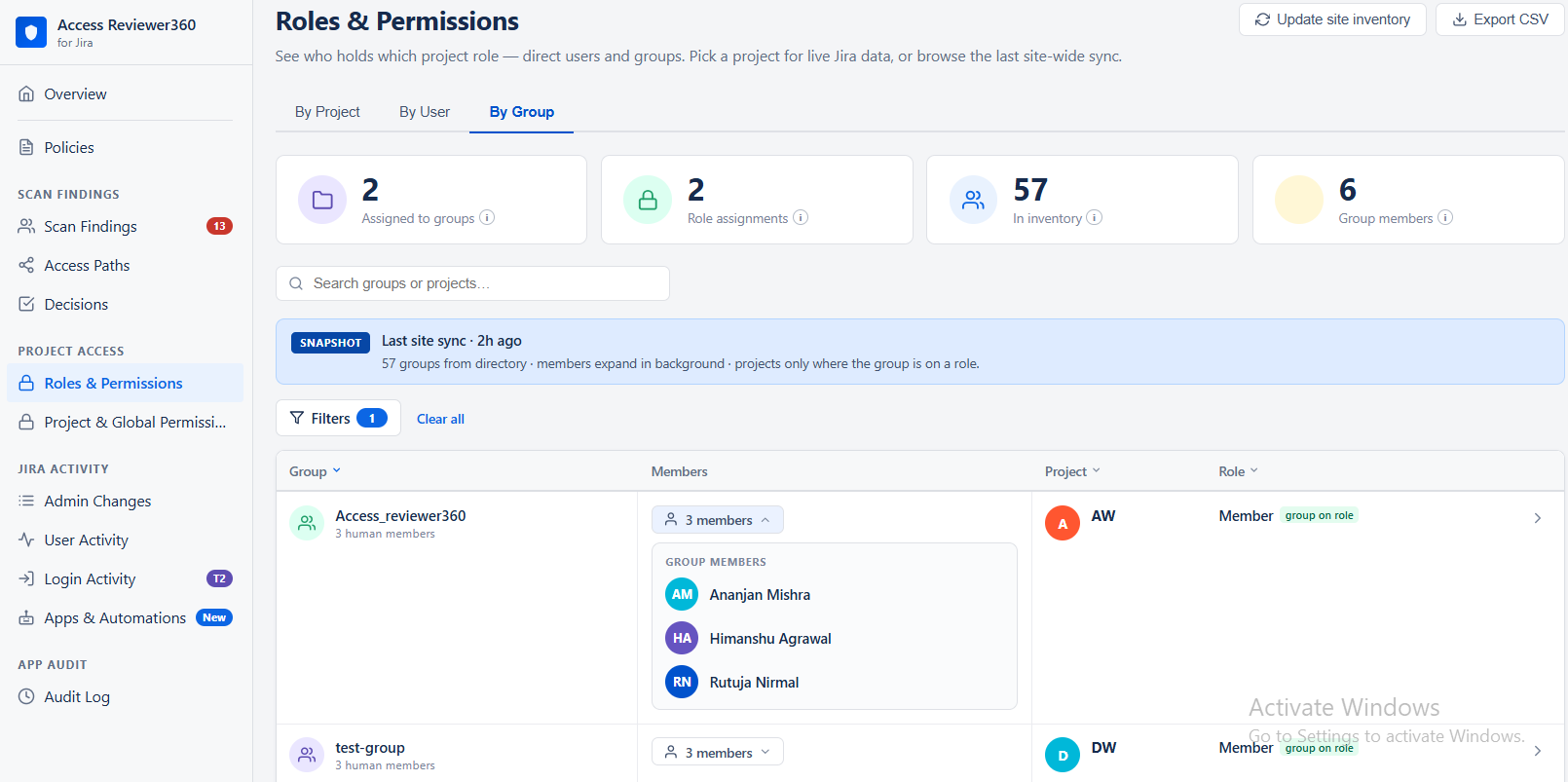Click the lock icon on Role assignments card
Image resolution: width=1568 pixels, height=782 pixels.
click(648, 201)
